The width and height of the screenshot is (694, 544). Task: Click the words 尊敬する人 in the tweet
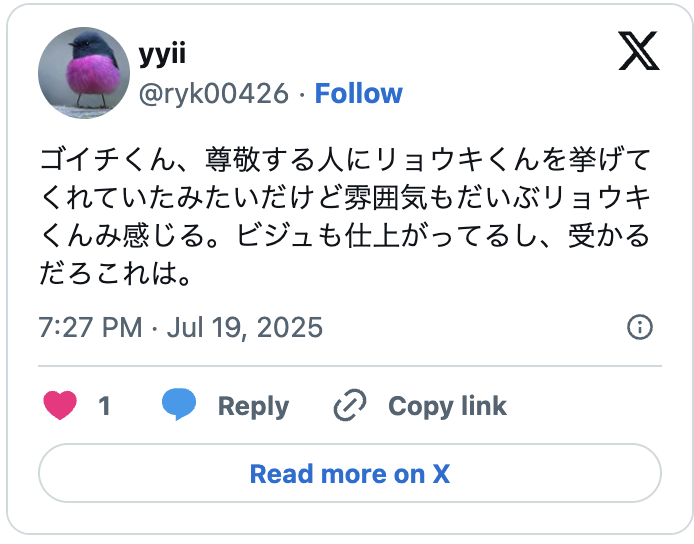[x=274, y=160]
